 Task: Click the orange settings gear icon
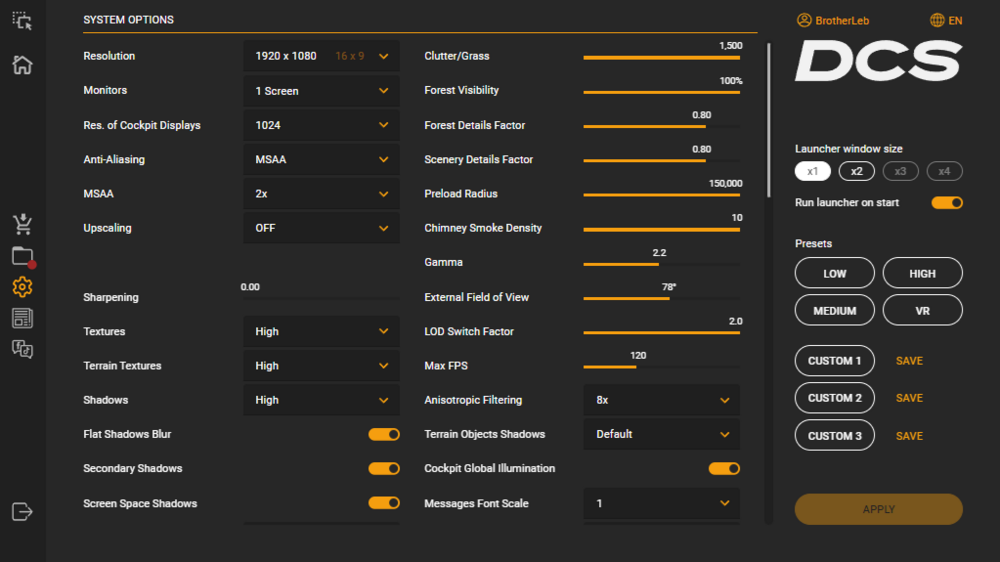point(22,287)
